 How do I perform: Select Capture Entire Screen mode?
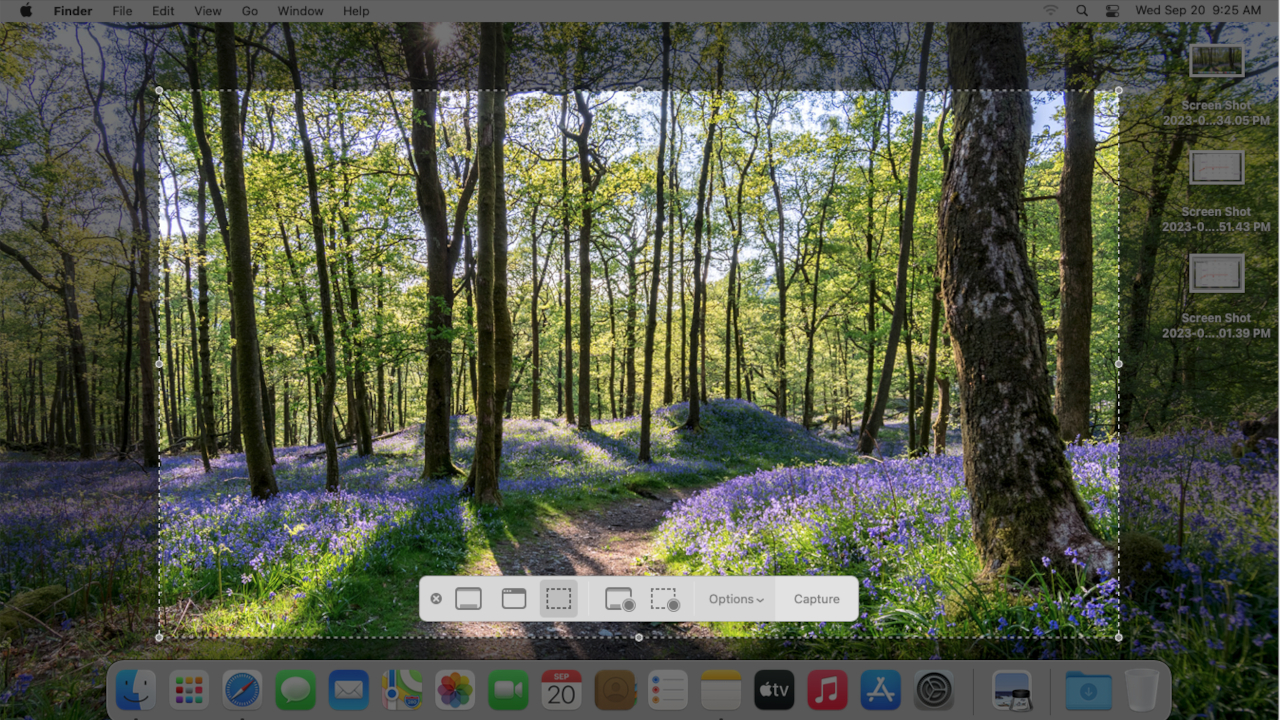(468, 599)
